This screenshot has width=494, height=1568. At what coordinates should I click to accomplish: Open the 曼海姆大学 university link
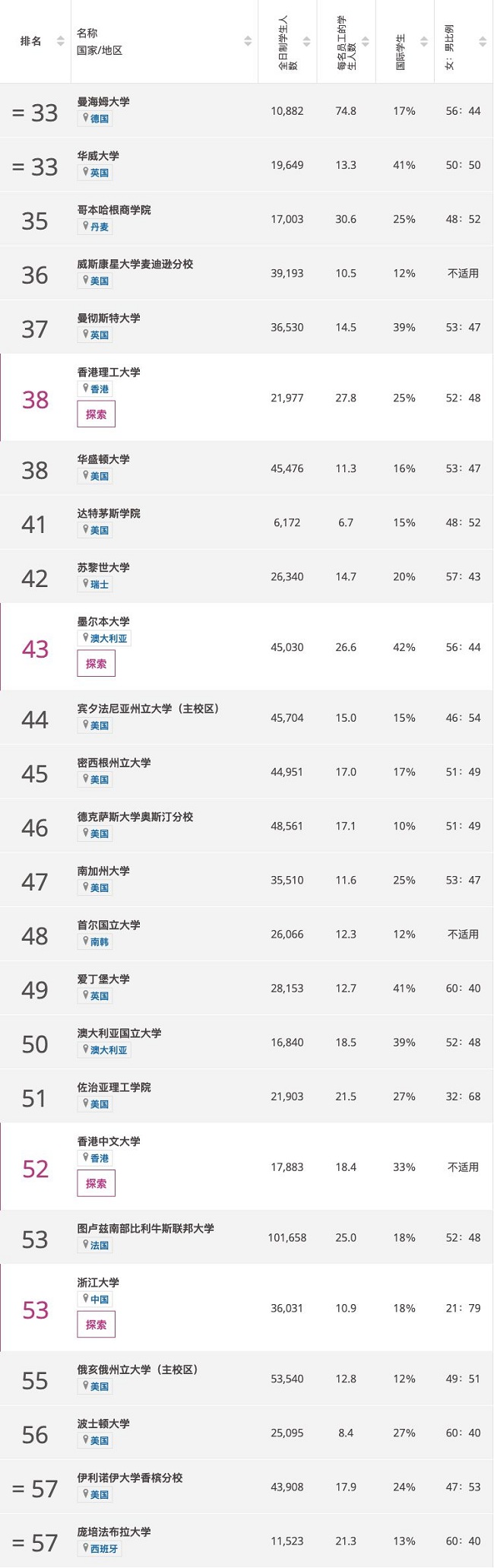[103, 101]
